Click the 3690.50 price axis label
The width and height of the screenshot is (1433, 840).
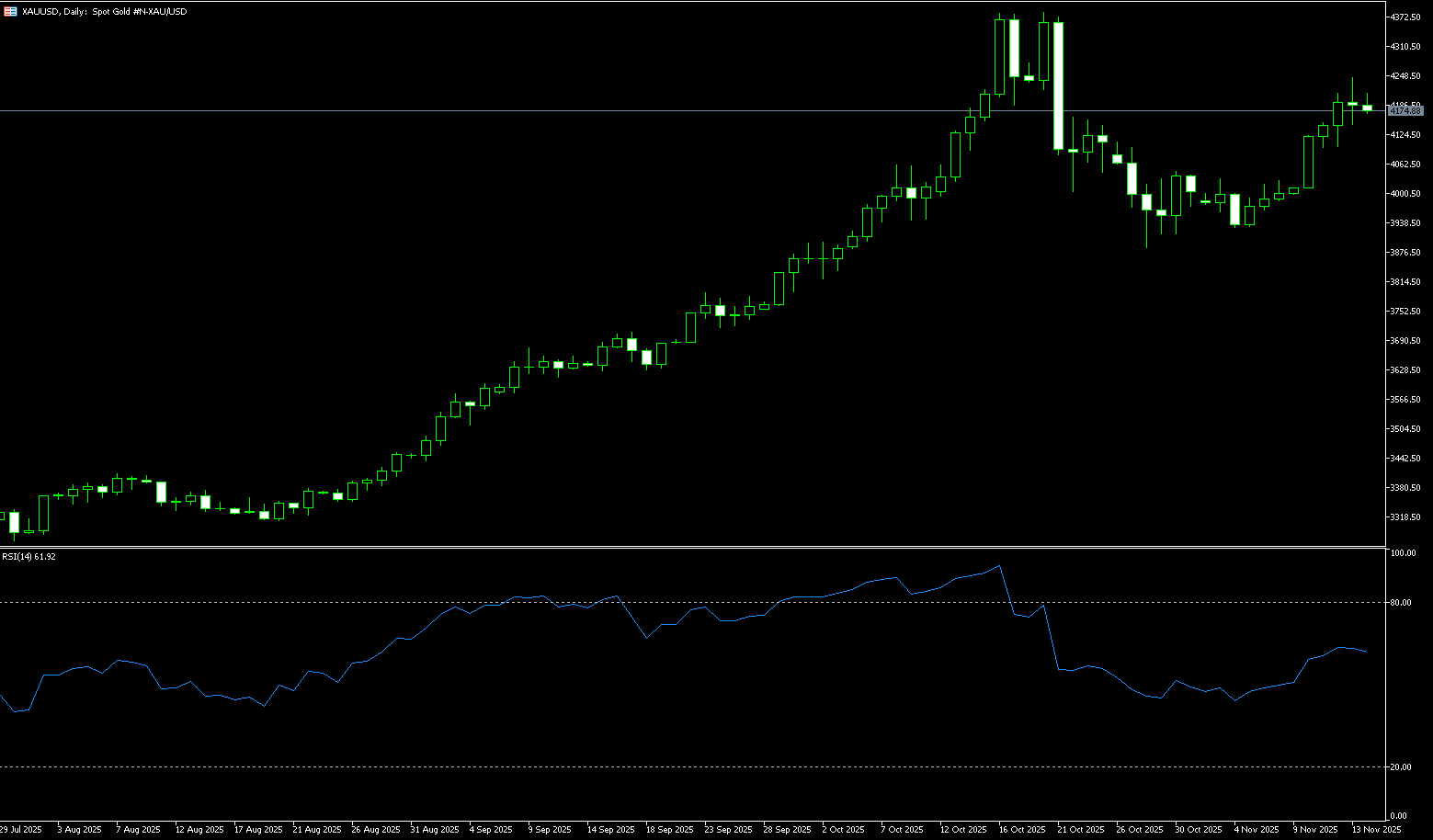(x=1405, y=341)
